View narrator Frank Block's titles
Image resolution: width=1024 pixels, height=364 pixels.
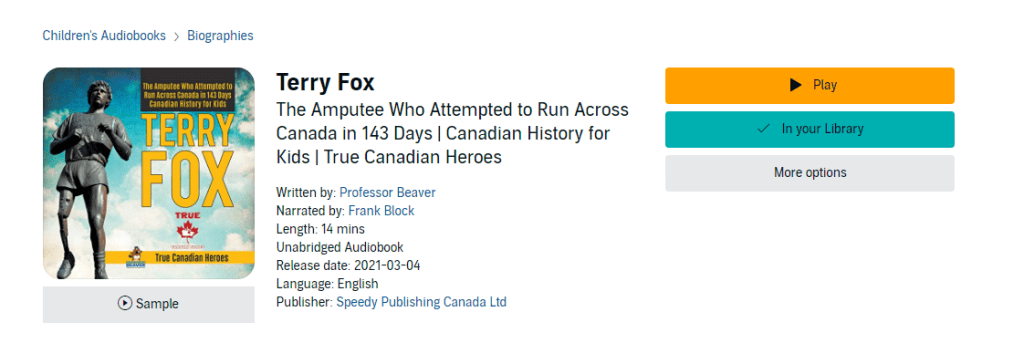click(381, 210)
